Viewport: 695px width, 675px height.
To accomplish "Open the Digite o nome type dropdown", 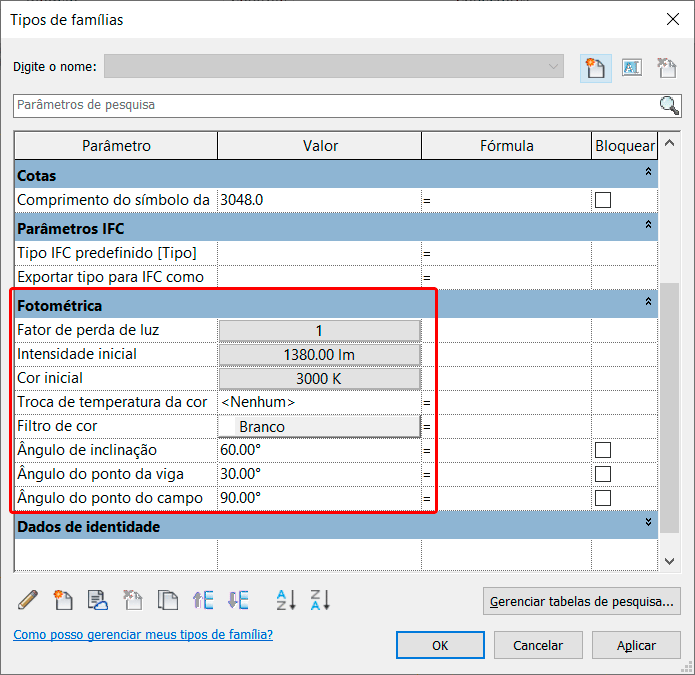I will 334,66.
